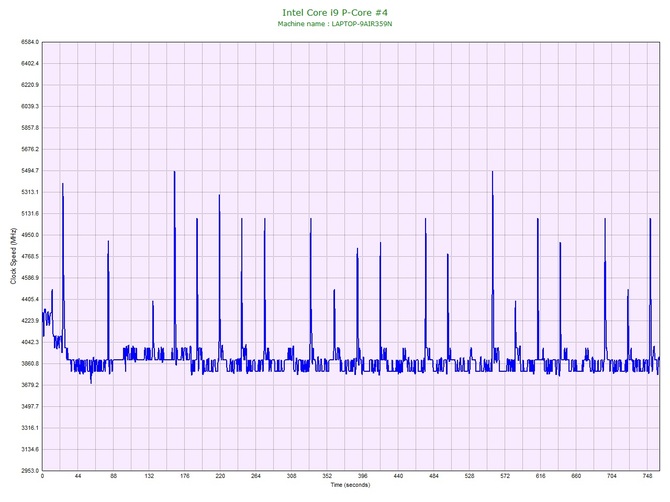Image resolution: width=670 pixels, height=502 pixels.
Task: Click the 660 tick on time axis
Action: (576, 476)
